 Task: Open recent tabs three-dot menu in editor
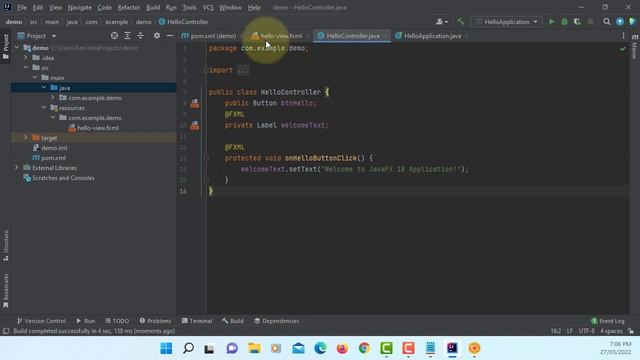[623, 36]
